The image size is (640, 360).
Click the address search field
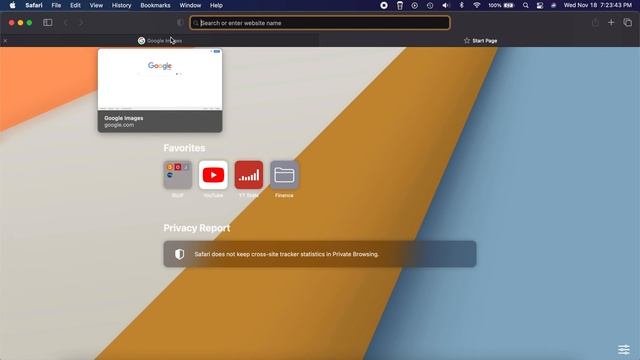(x=320, y=23)
